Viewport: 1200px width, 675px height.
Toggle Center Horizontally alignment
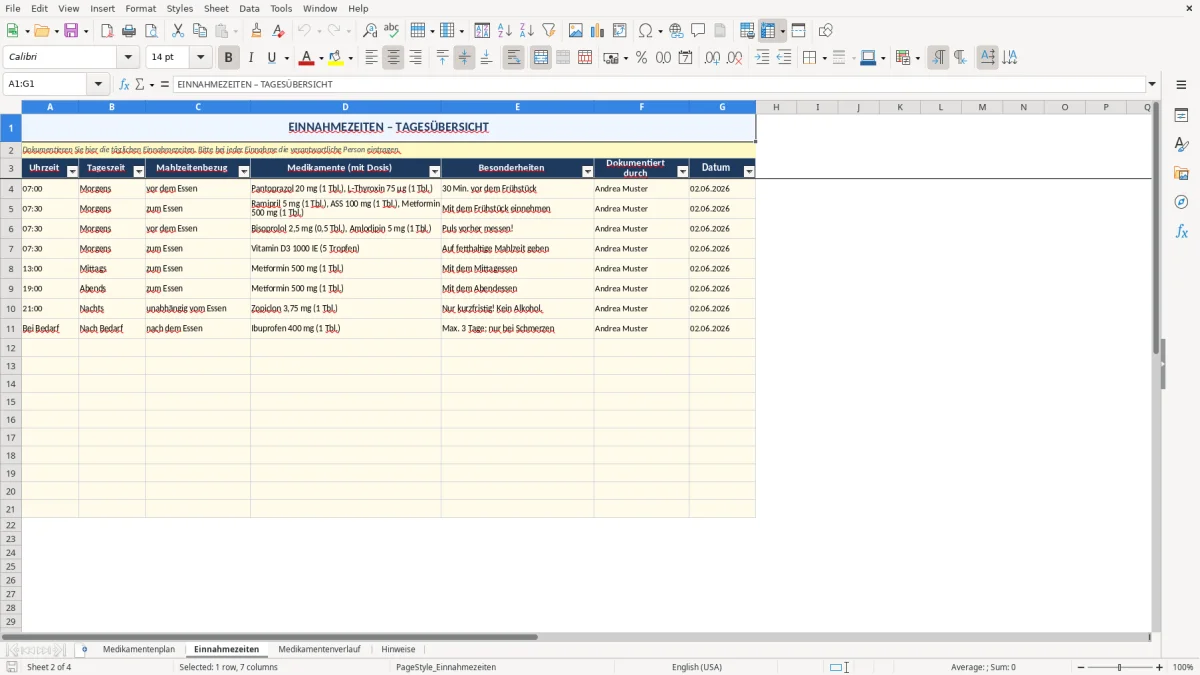click(393, 58)
